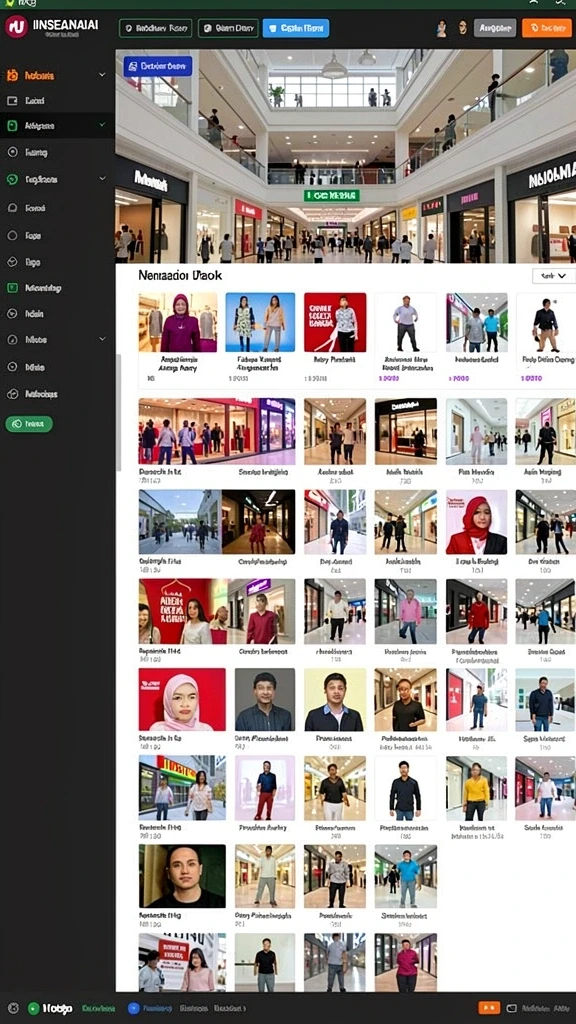Open the bottom-row thumbnail of the man in a magenta shirt
The height and width of the screenshot is (1024, 576).
tap(406, 963)
